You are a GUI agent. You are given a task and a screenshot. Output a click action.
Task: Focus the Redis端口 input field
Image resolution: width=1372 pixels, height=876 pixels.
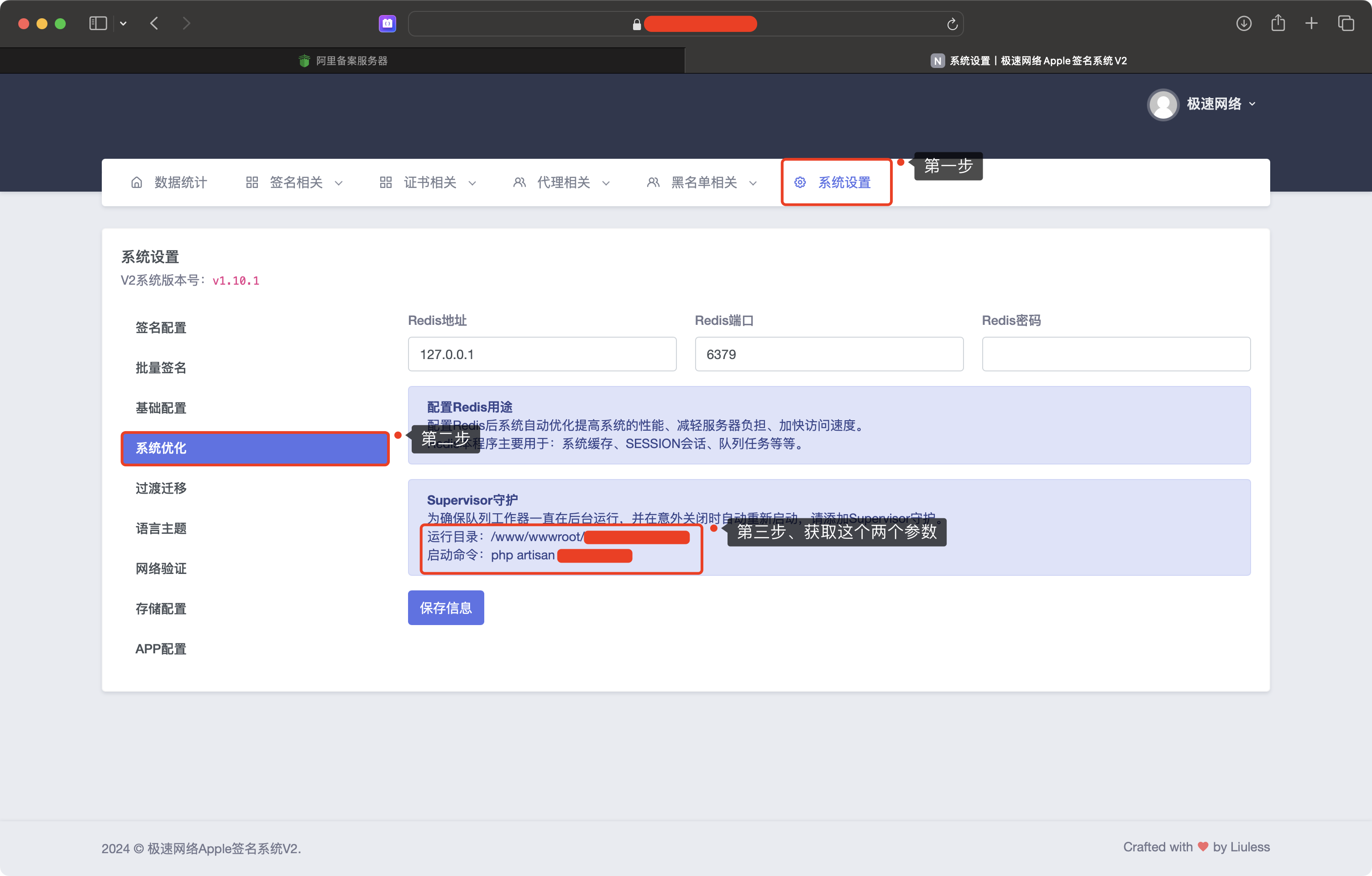click(829, 354)
